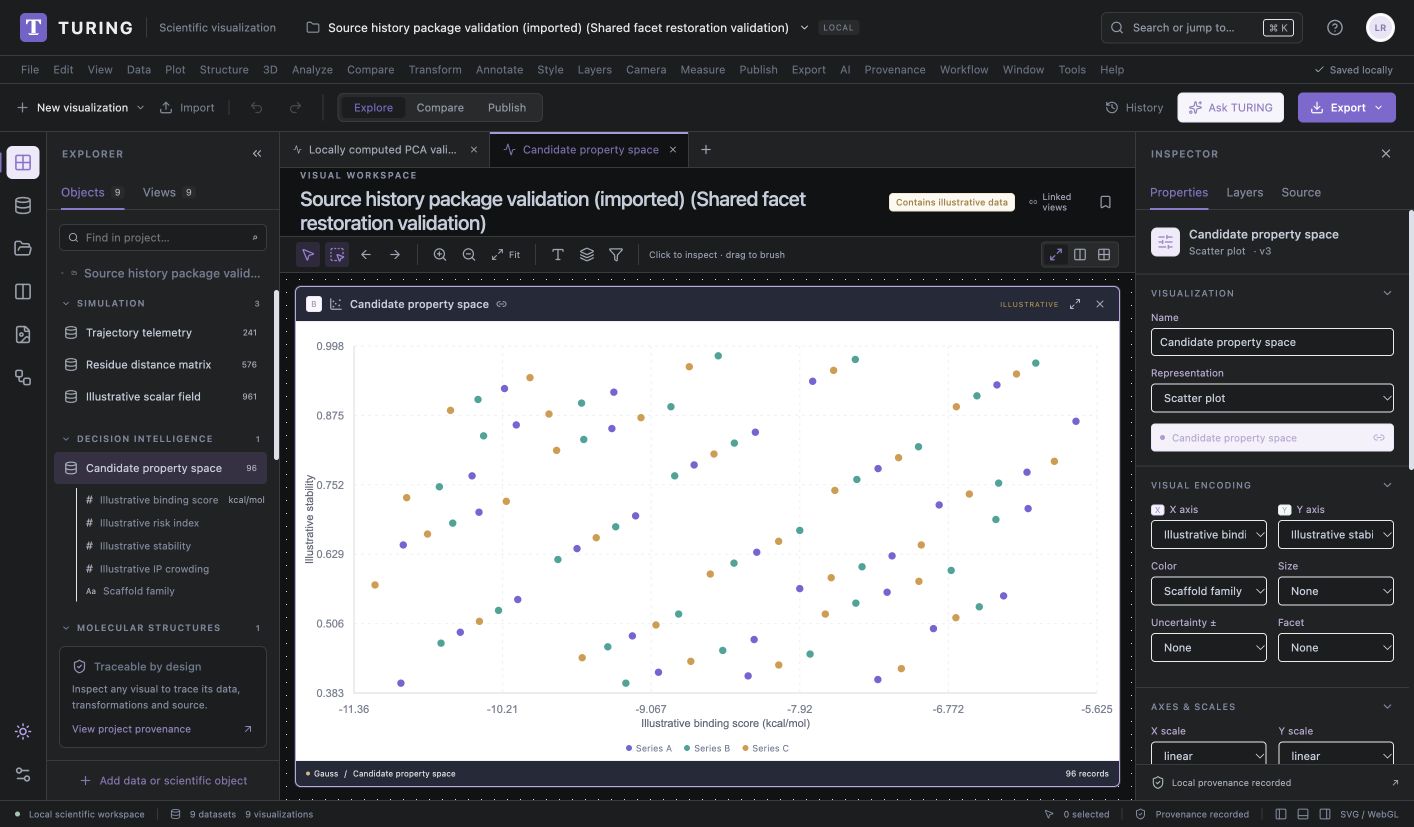
Task: Expand the Candidate property space card
Action: [1075, 304]
